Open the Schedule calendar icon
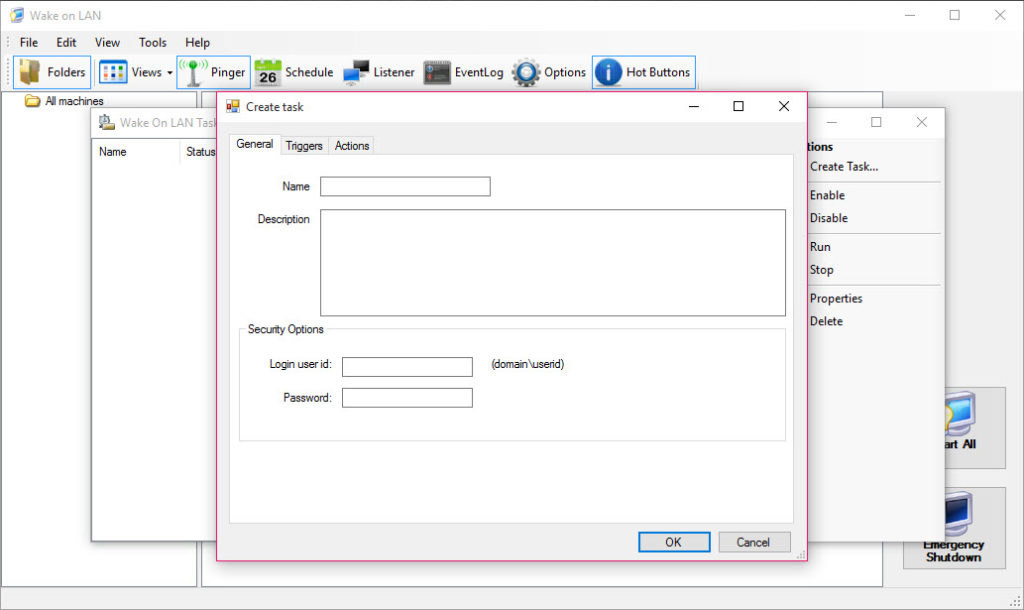This screenshot has height=610, width=1024. point(268,72)
